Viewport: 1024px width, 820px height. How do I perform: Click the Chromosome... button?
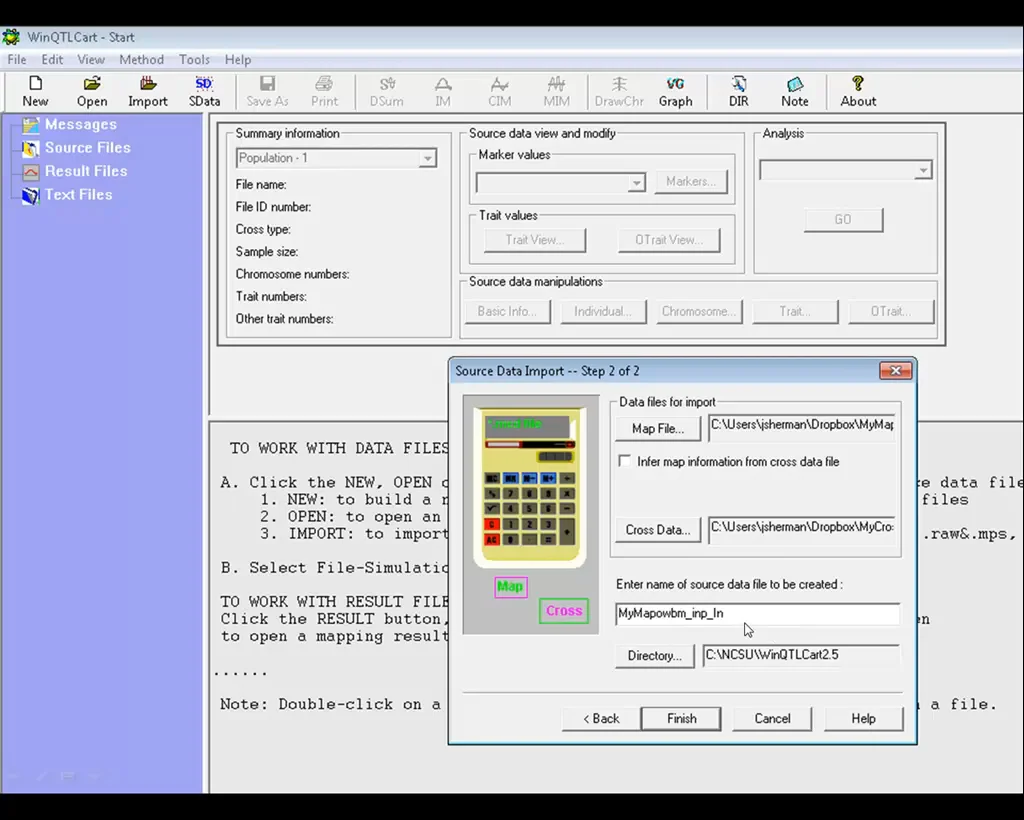[699, 311]
